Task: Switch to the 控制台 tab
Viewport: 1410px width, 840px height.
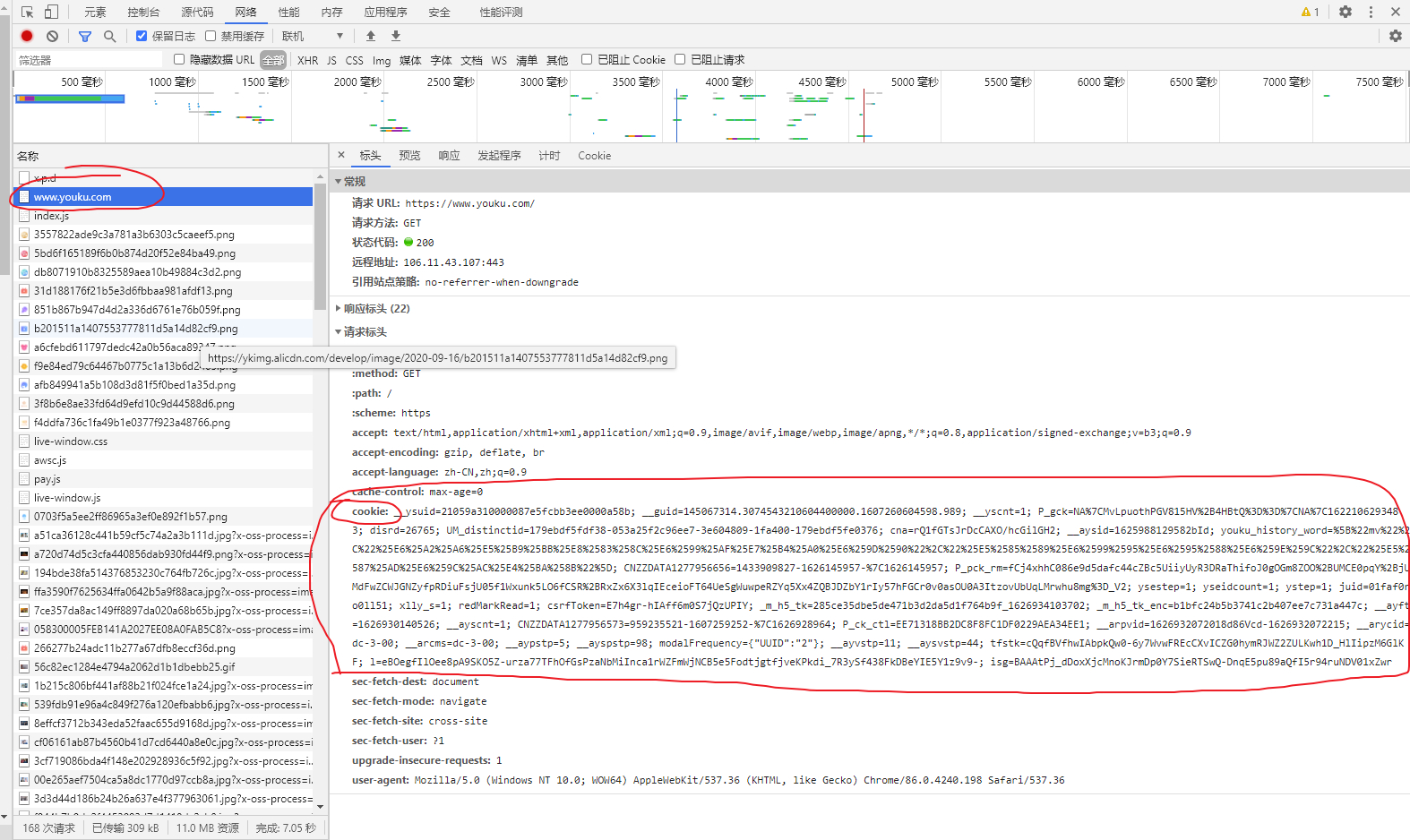Action: 143,12
